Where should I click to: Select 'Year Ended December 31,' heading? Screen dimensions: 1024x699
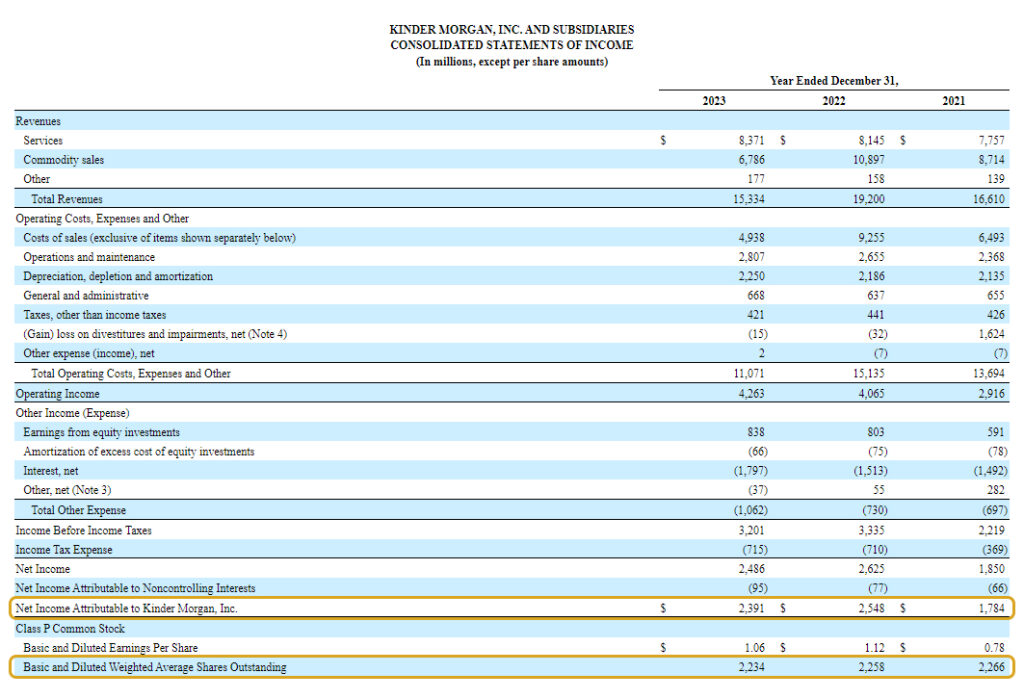[x=834, y=81]
